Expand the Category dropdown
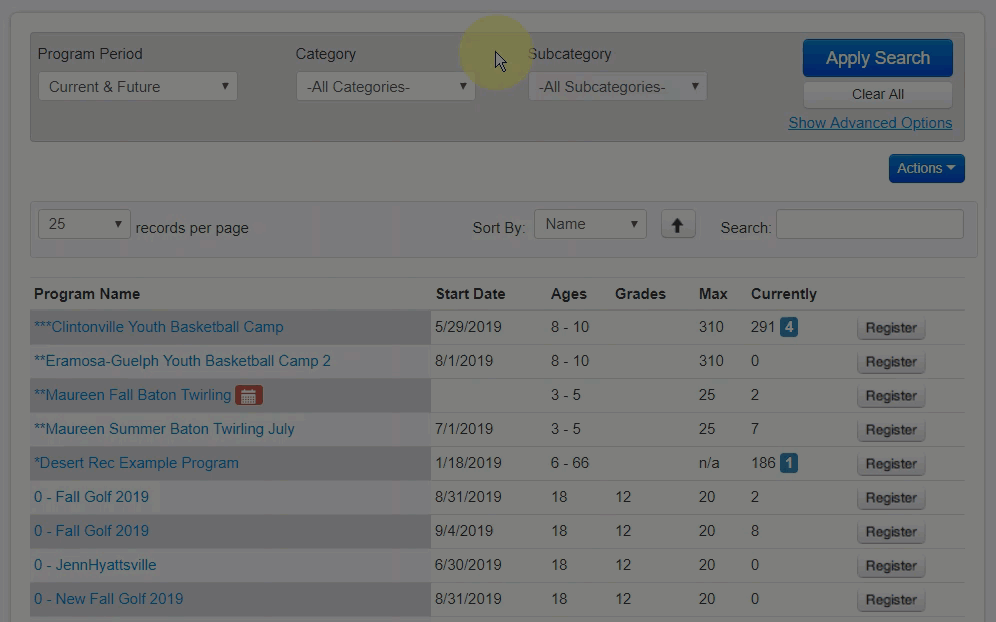Viewport: 996px width, 622px height. click(385, 87)
